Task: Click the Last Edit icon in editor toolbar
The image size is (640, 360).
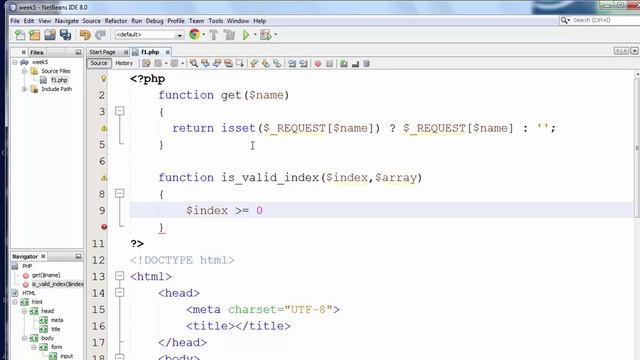Action: 146,63
